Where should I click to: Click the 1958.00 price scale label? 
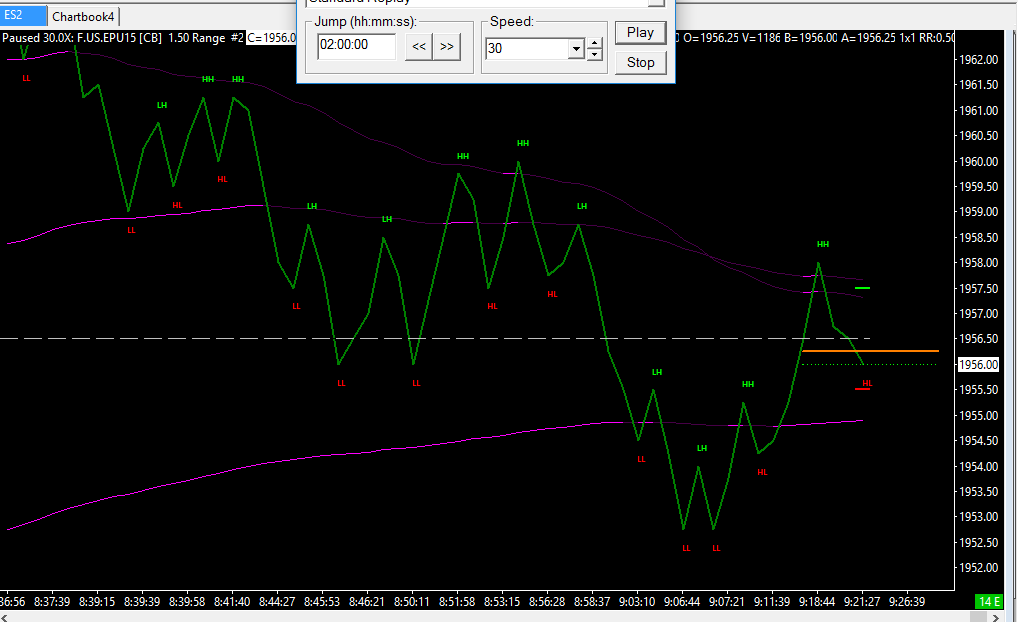[979, 263]
